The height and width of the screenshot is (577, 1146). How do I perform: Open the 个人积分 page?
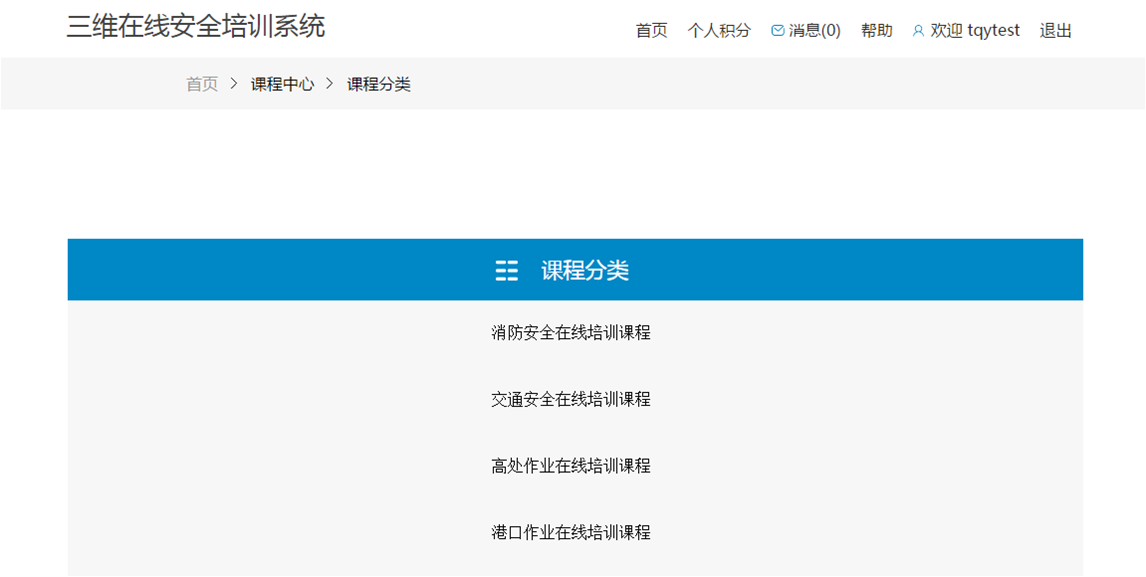(x=719, y=31)
